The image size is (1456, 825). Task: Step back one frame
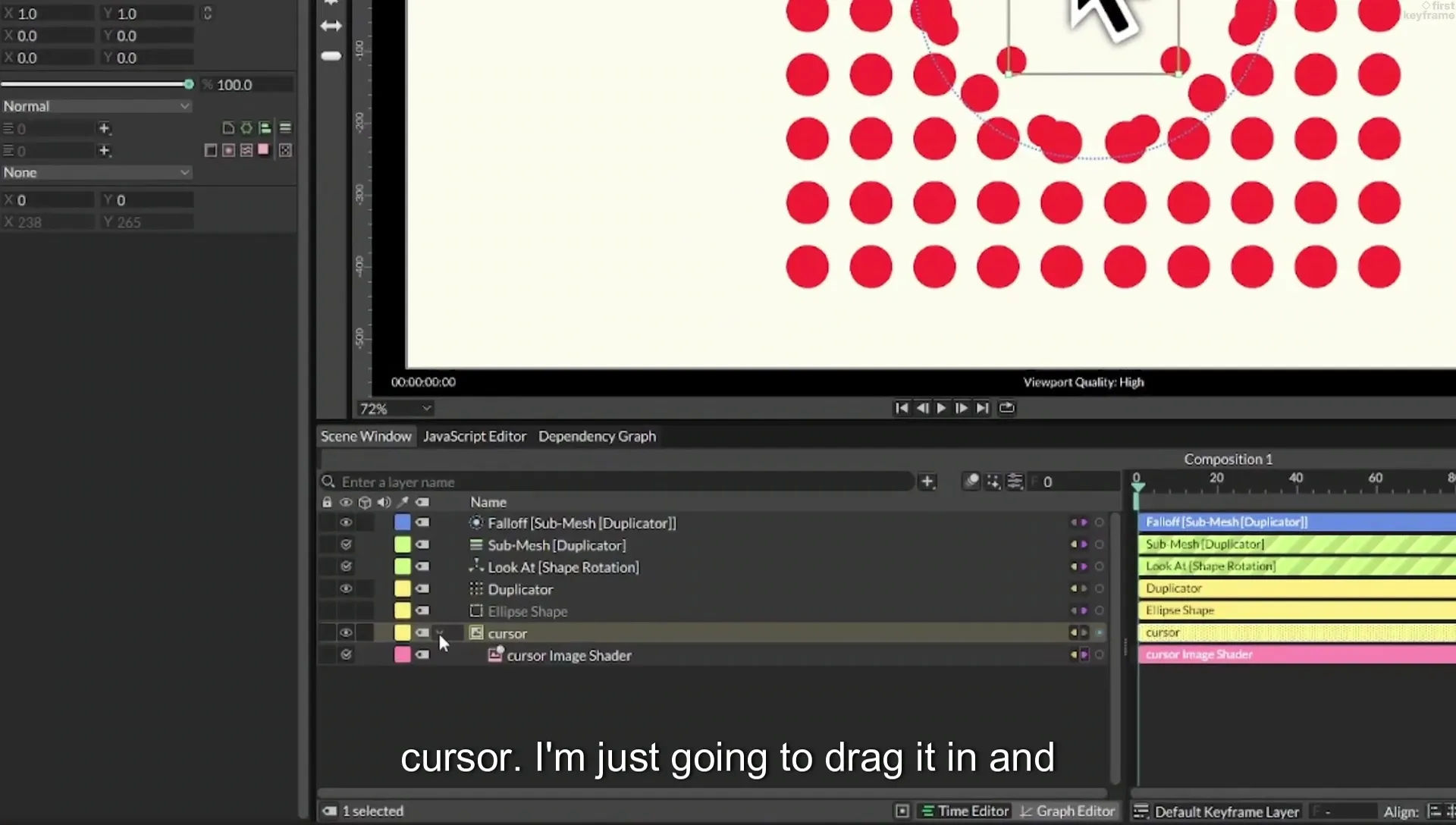pos(922,408)
